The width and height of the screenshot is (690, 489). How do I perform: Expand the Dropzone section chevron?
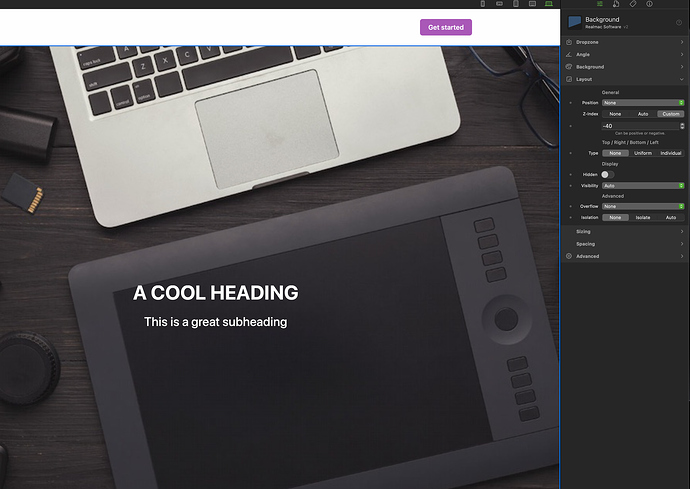682,42
